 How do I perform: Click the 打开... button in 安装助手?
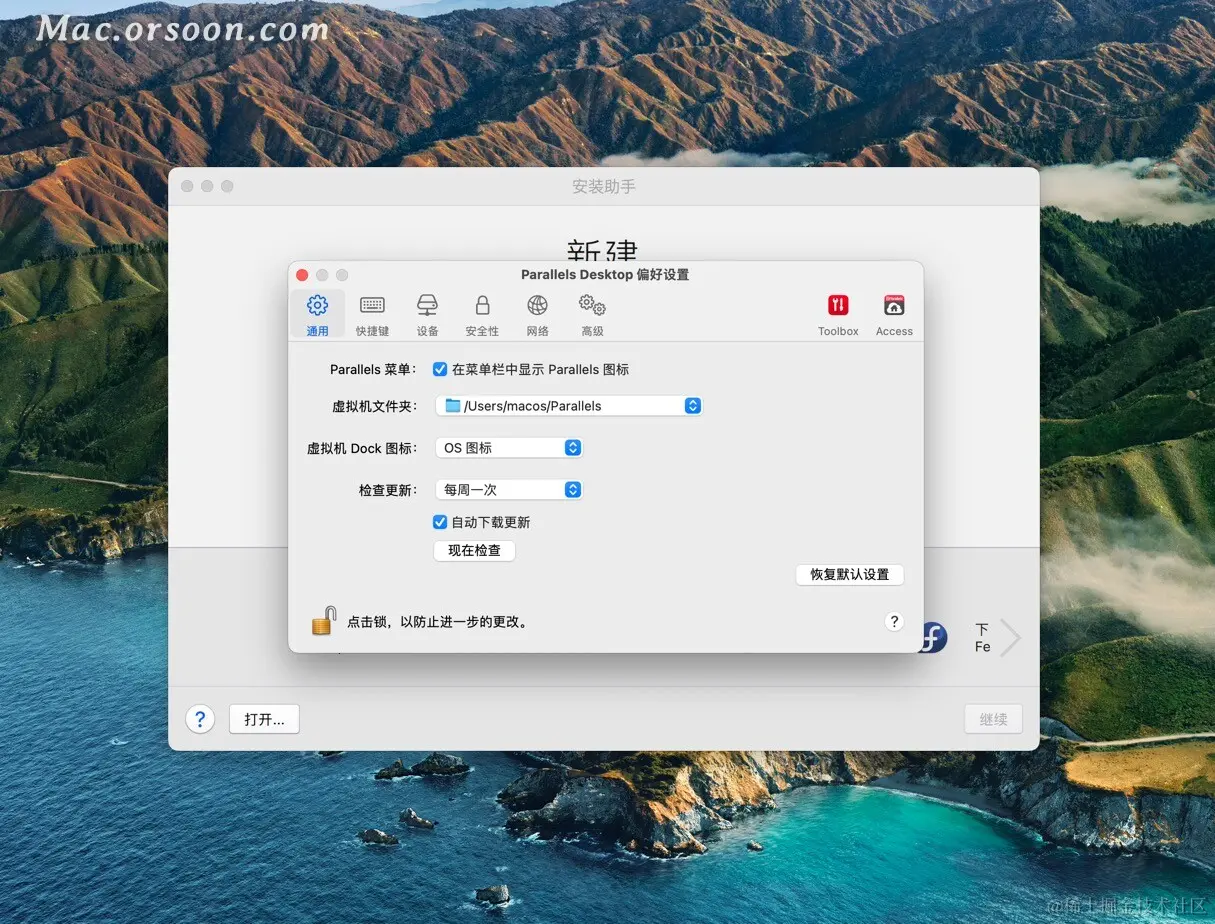tap(264, 719)
